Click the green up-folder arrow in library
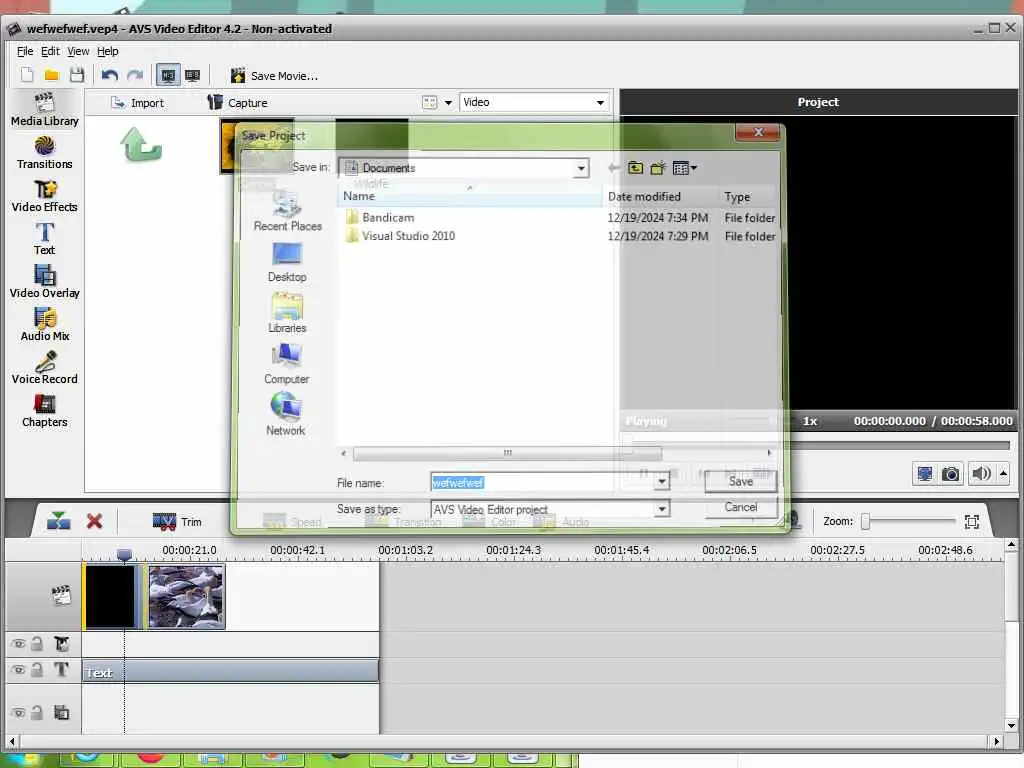Screen dimensions: 1024x768 pos(141,144)
